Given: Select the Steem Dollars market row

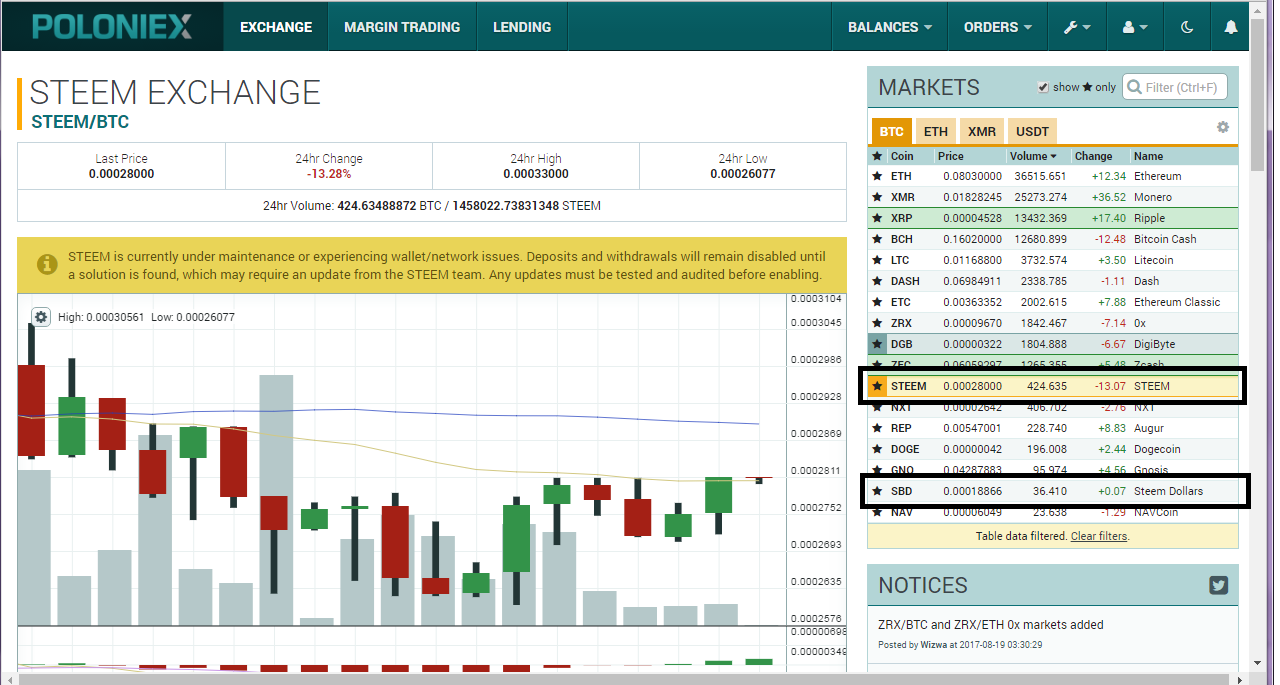Looking at the screenshot, I should pos(1054,491).
